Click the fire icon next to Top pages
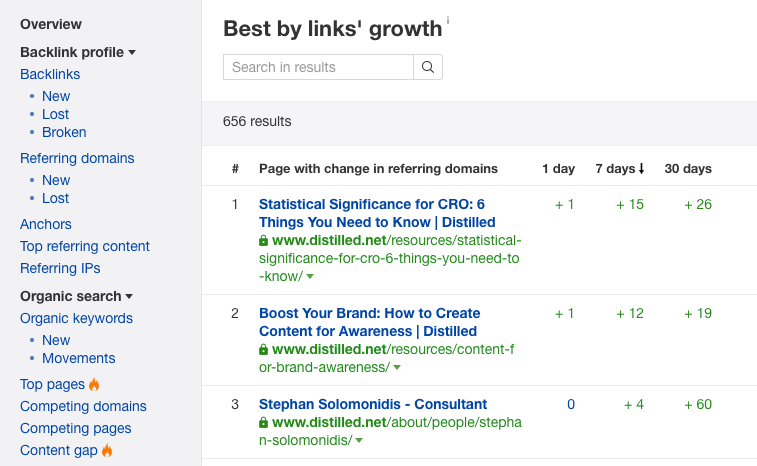757x466 pixels. tap(94, 384)
